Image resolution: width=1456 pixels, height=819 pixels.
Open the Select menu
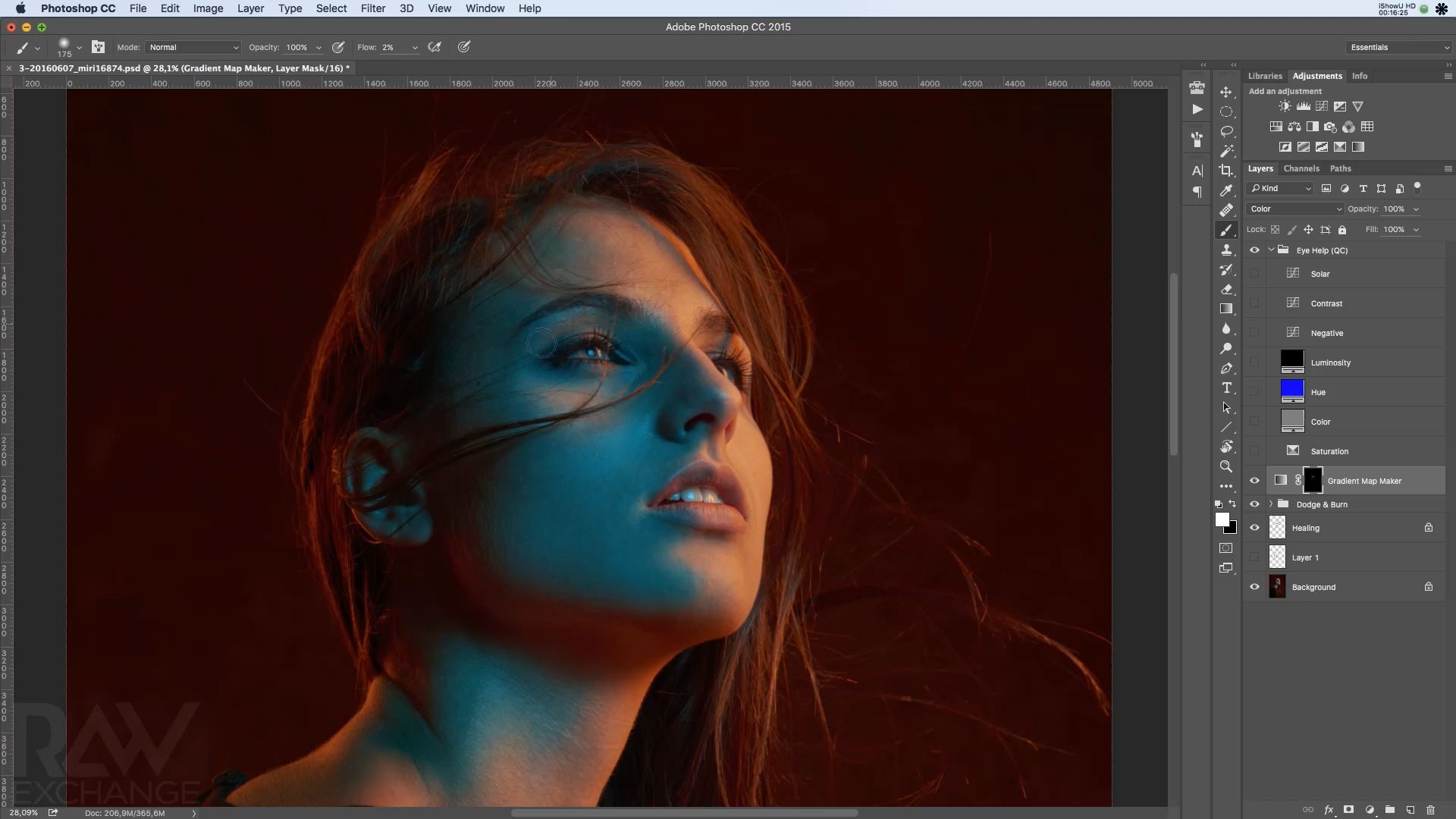click(x=331, y=8)
